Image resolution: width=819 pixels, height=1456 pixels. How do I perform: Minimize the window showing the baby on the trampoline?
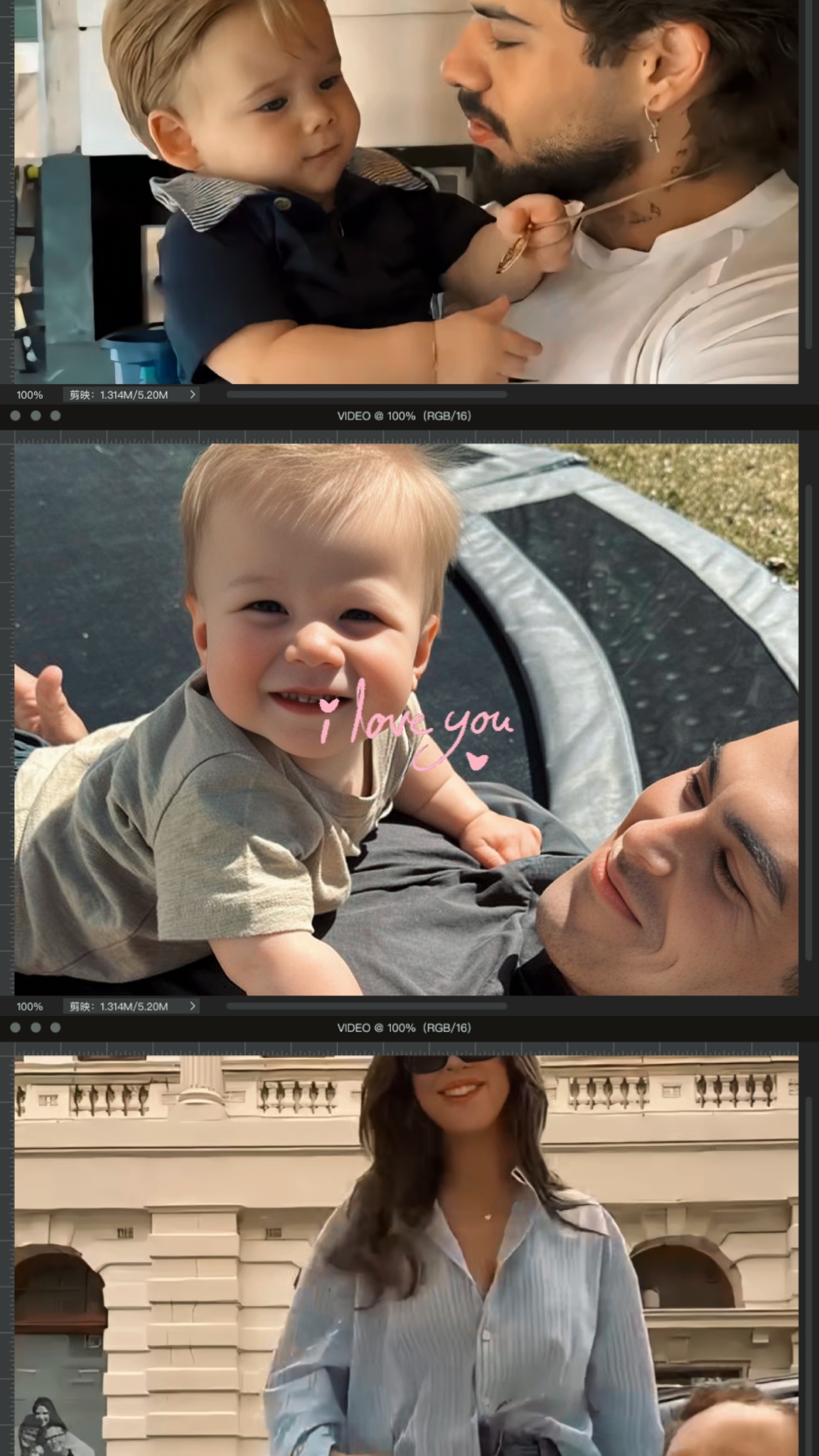tap(36, 416)
